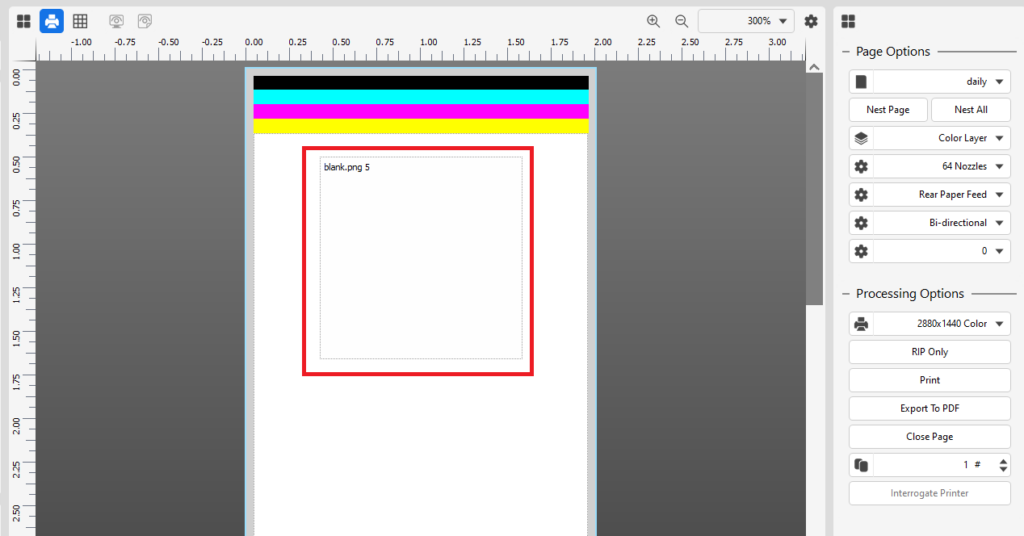1024x536 pixels.
Task: Click the yellow color bar on page
Action: [x=421, y=126]
